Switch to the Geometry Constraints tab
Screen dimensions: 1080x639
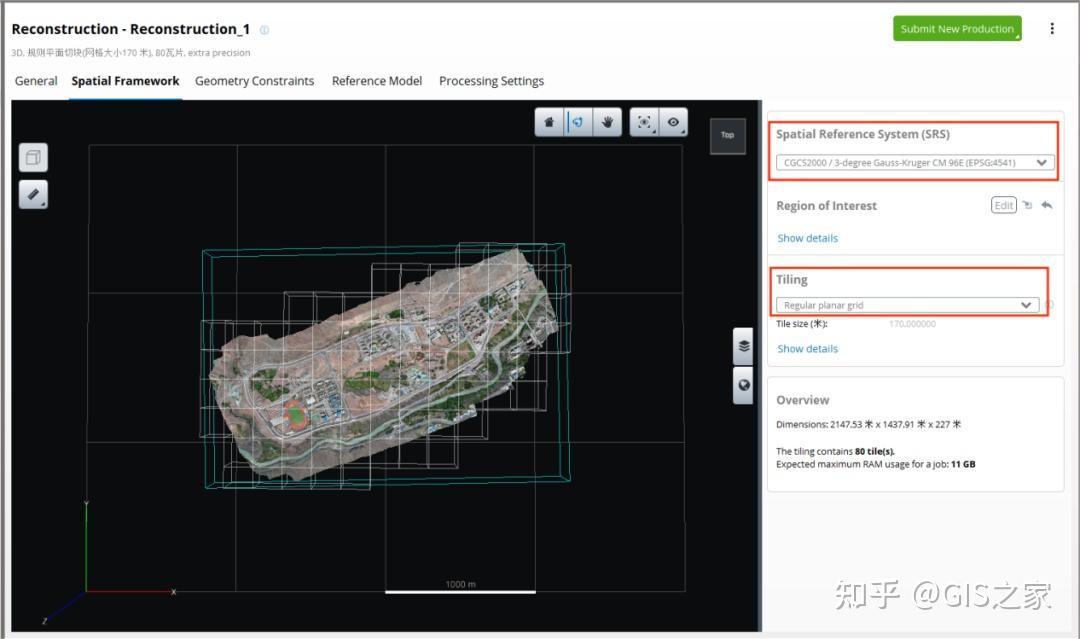point(254,81)
